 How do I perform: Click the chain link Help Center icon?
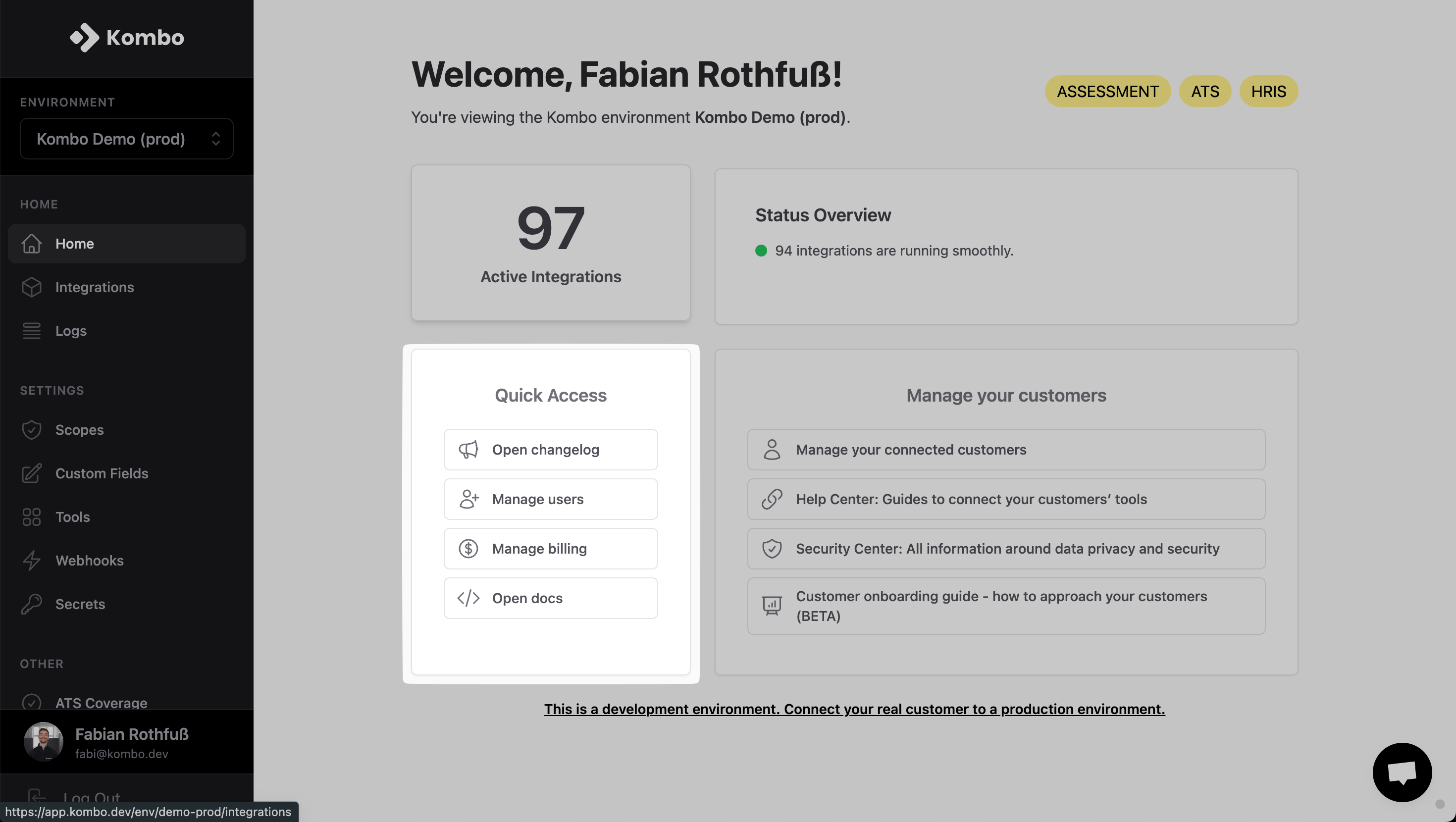(772, 499)
